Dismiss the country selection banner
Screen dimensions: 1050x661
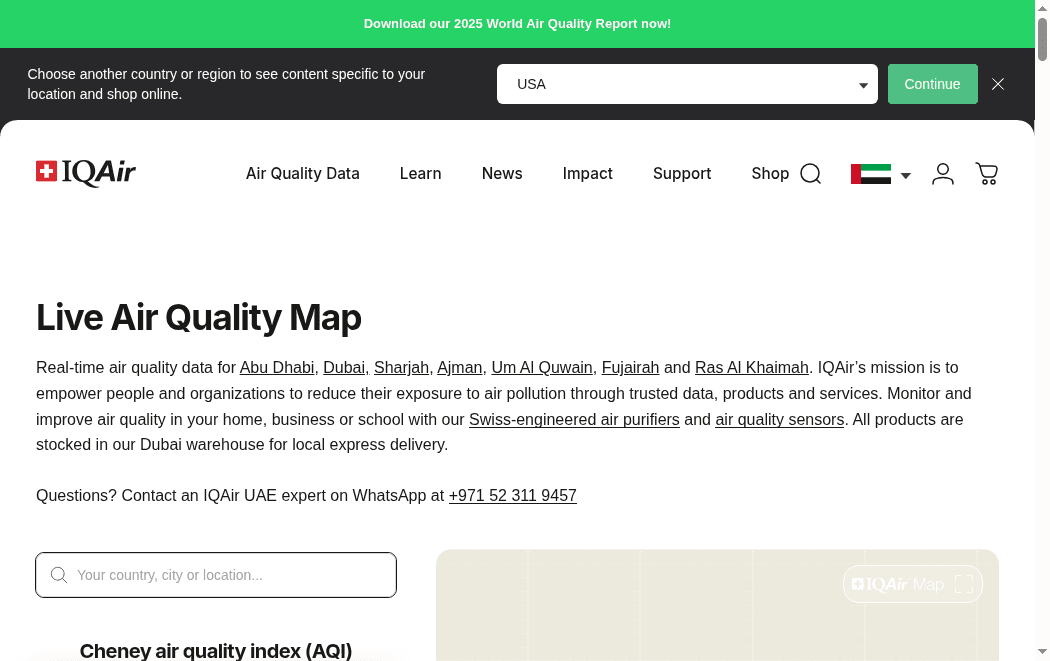(x=998, y=84)
